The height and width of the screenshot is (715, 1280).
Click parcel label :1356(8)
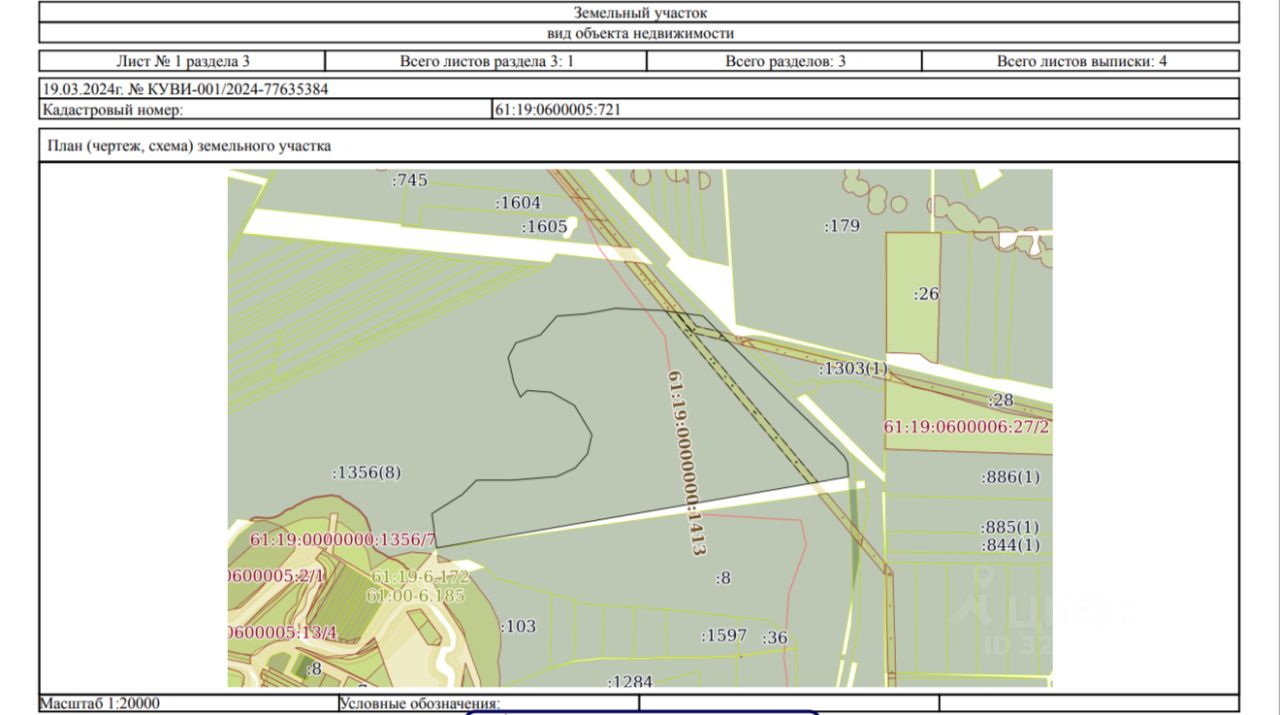point(366,472)
